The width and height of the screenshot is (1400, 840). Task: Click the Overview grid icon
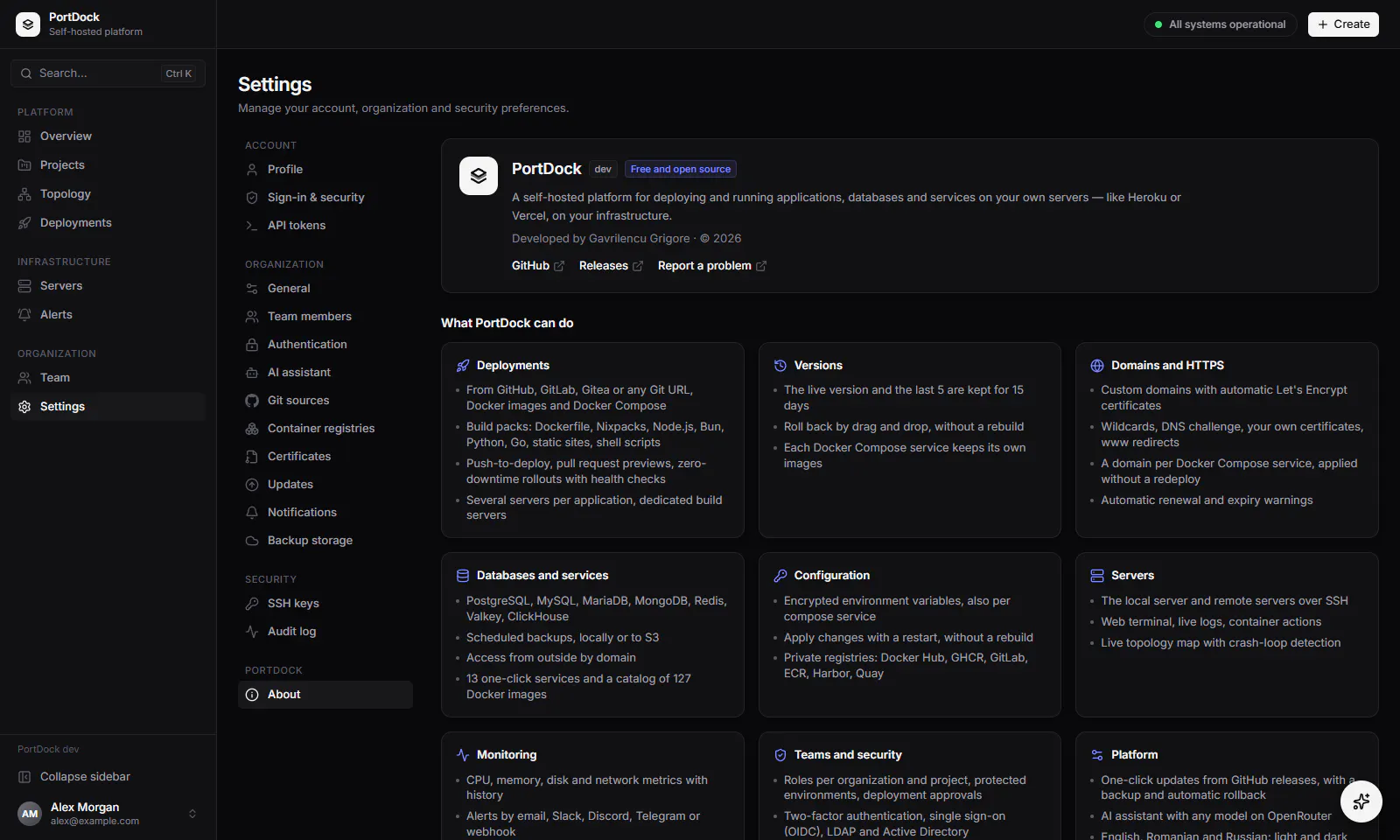pos(24,136)
